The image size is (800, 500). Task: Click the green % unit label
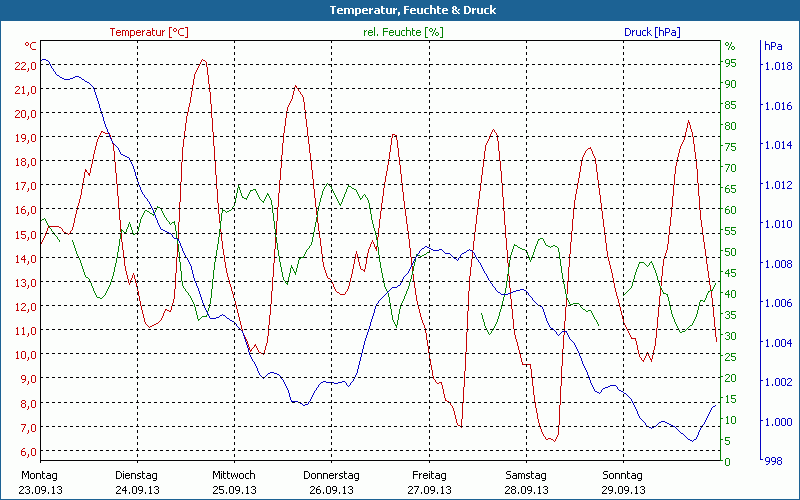(x=729, y=46)
